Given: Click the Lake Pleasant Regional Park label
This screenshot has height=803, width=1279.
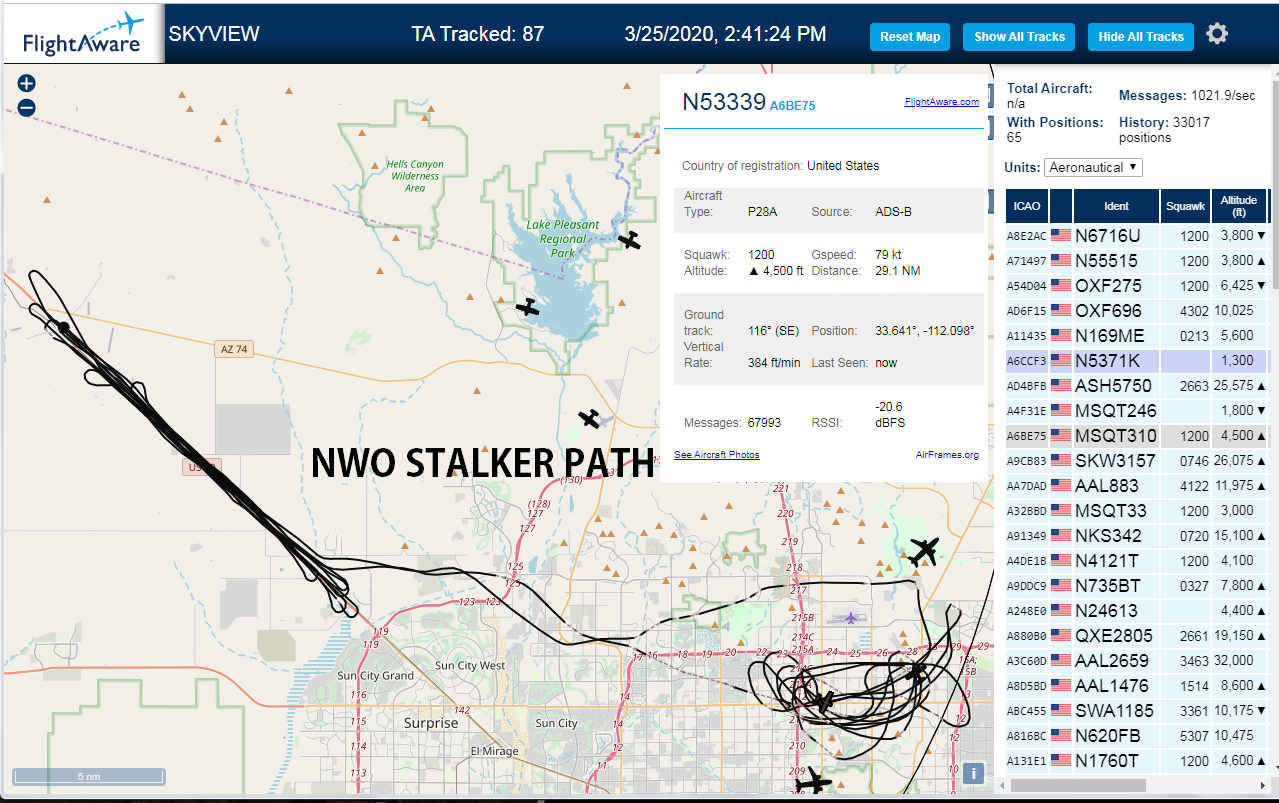Looking at the screenshot, I should point(563,239).
